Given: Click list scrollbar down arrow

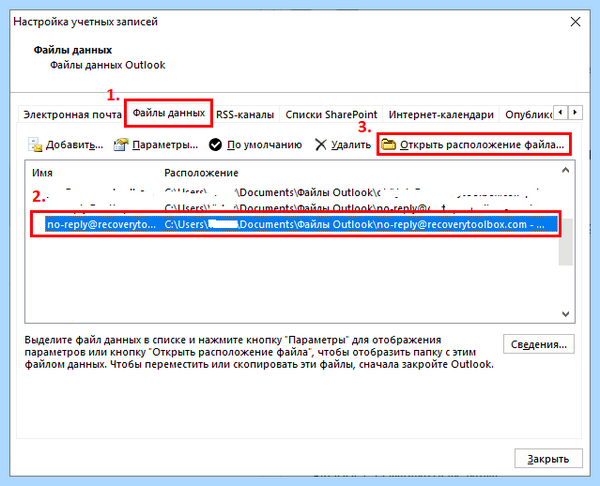Looking at the screenshot, I should click(x=566, y=314).
